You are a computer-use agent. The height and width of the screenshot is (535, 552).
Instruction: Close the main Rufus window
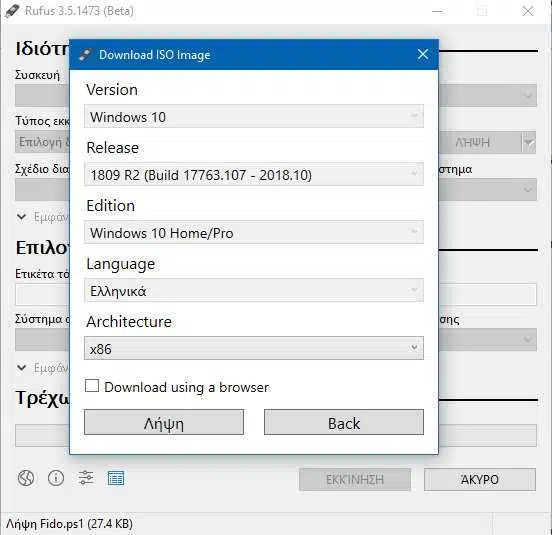tap(528, 11)
